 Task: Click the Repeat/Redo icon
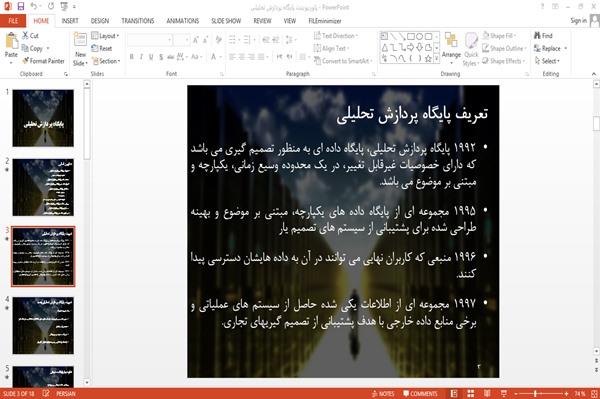pos(51,7)
